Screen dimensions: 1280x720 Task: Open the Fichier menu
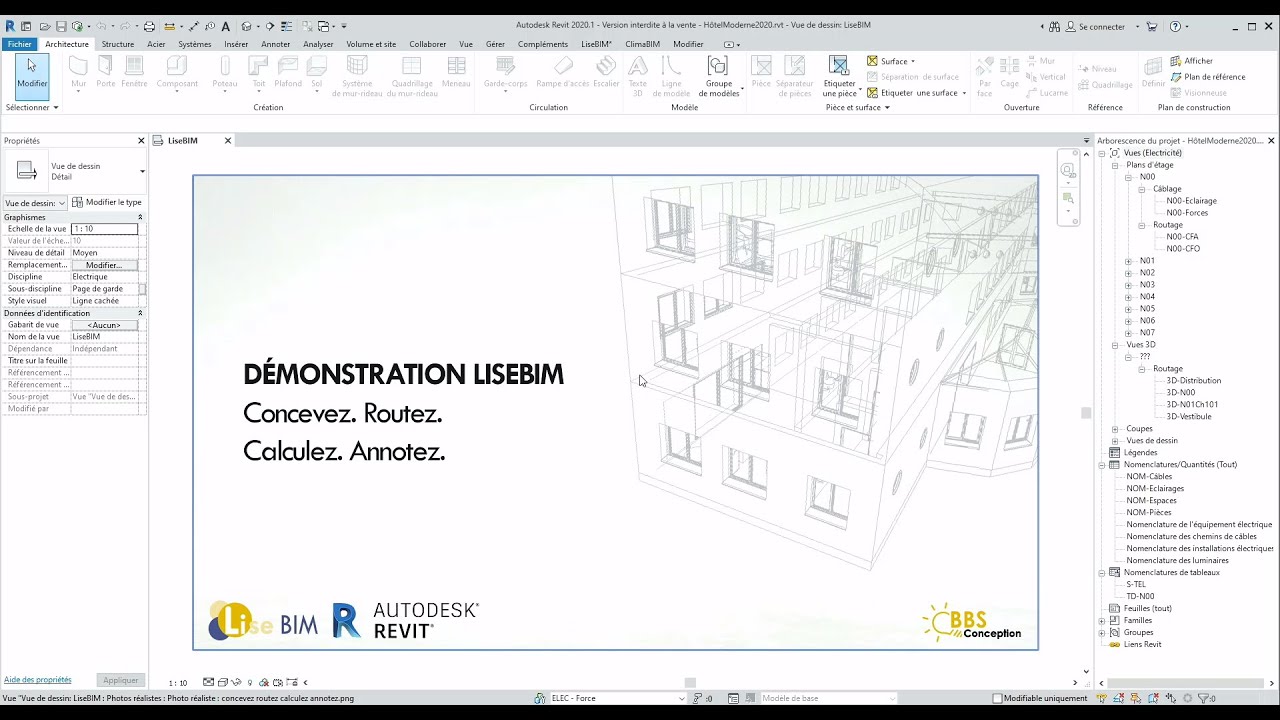(x=19, y=44)
